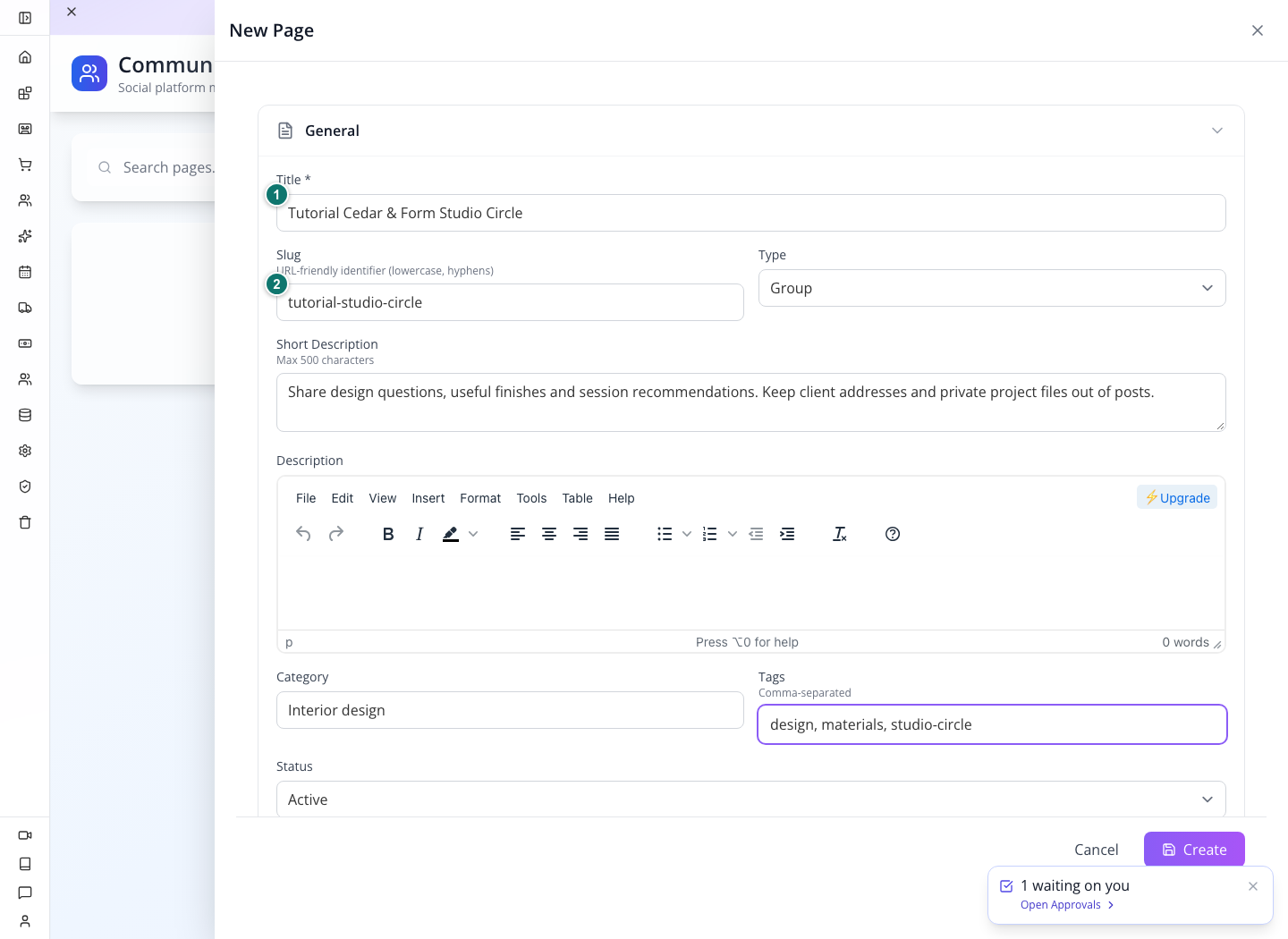Justify the description text
The width and height of the screenshot is (1288, 939).
(x=612, y=534)
